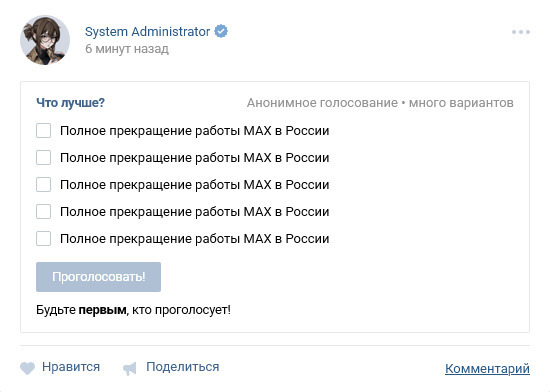The height and width of the screenshot is (392, 550).
Task: Click the heart like icon
Action: 27,368
